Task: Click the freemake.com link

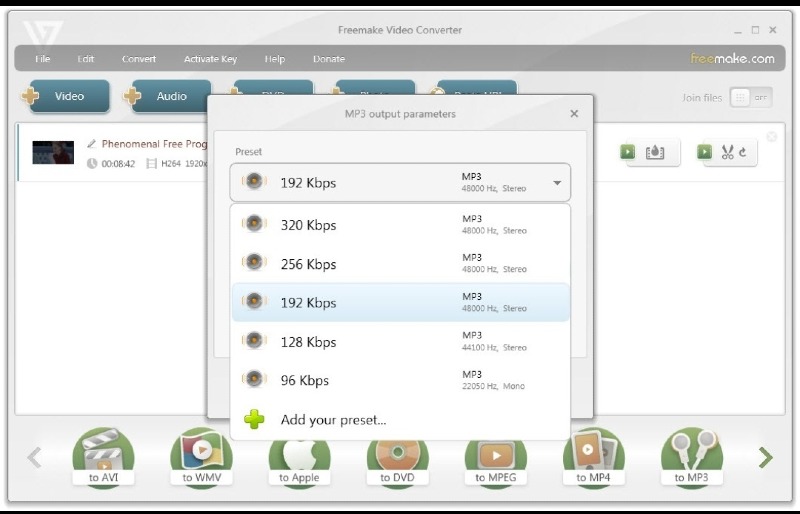Action: tap(732, 58)
